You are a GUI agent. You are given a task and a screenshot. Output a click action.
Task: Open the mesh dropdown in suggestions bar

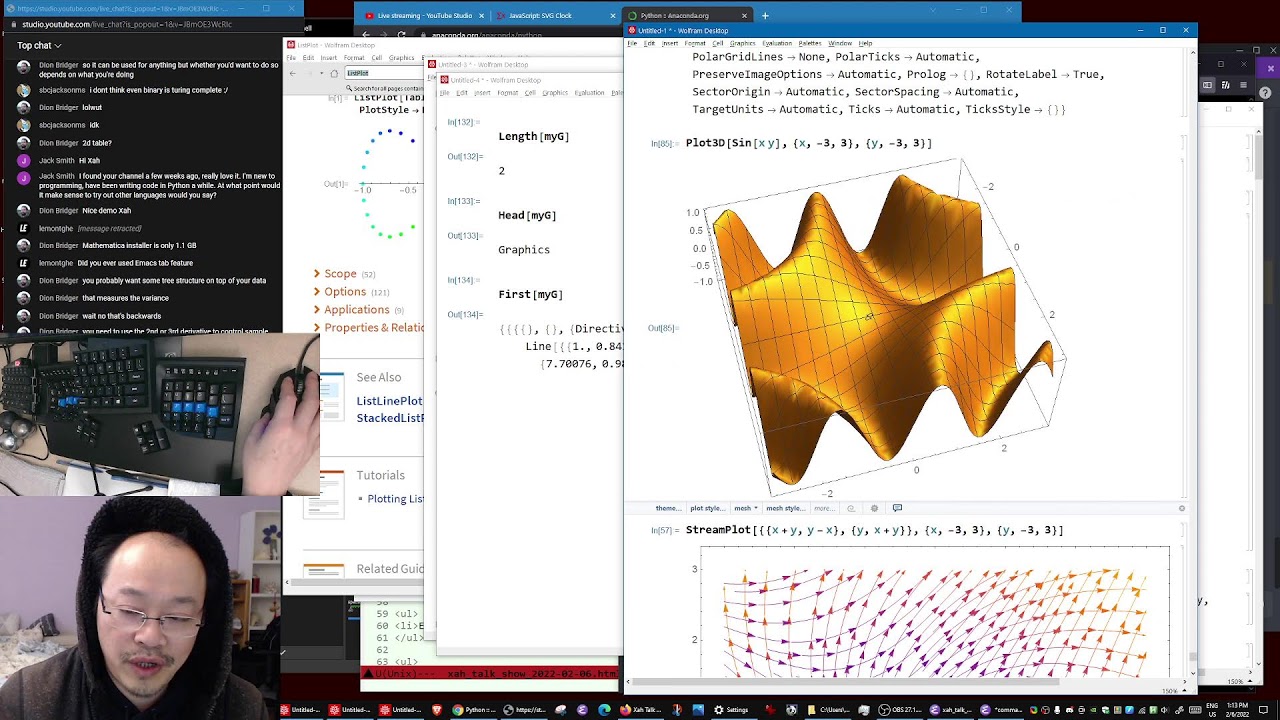tap(746, 508)
